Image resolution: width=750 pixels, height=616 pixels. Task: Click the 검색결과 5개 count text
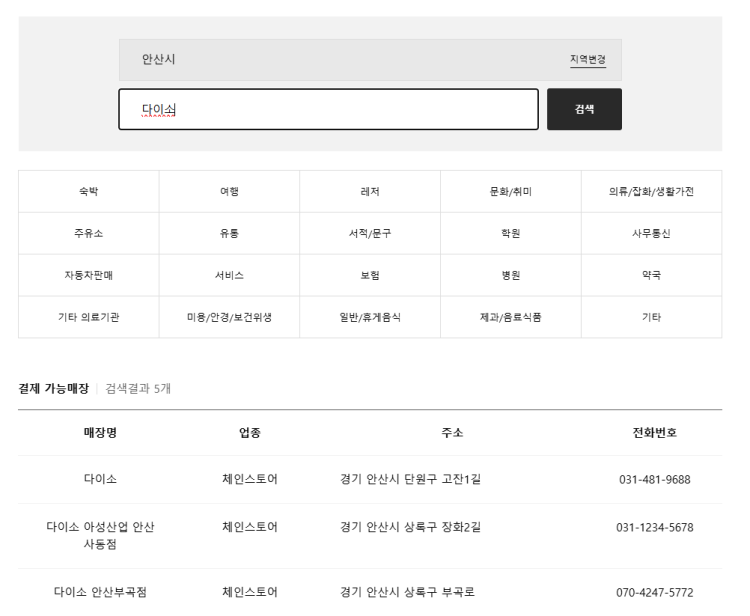(x=138, y=388)
